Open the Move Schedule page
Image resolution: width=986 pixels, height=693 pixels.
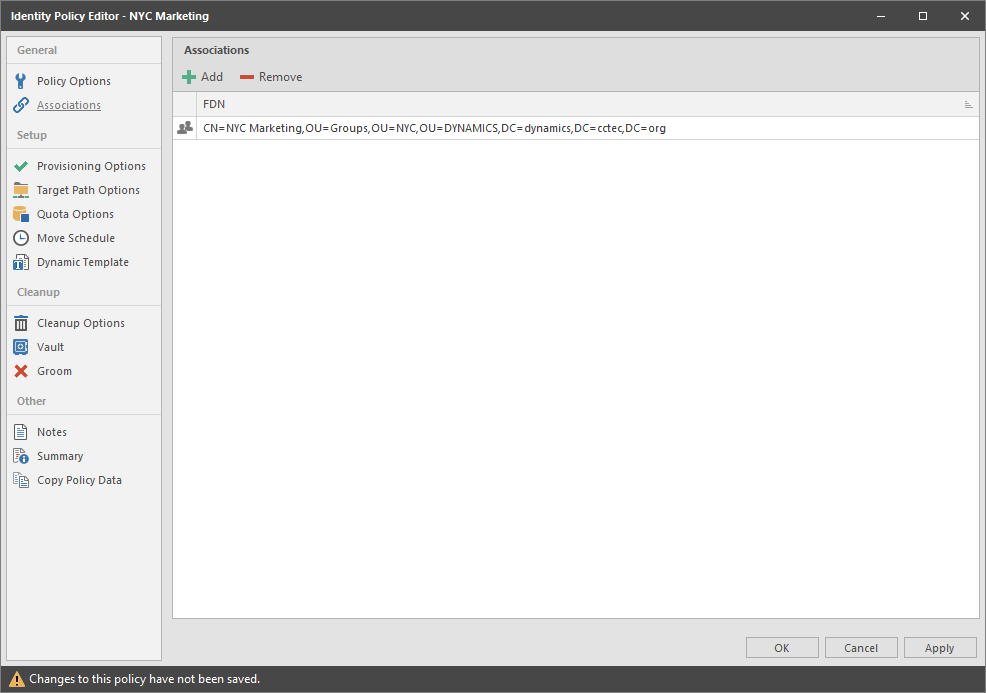[x=76, y=238]
